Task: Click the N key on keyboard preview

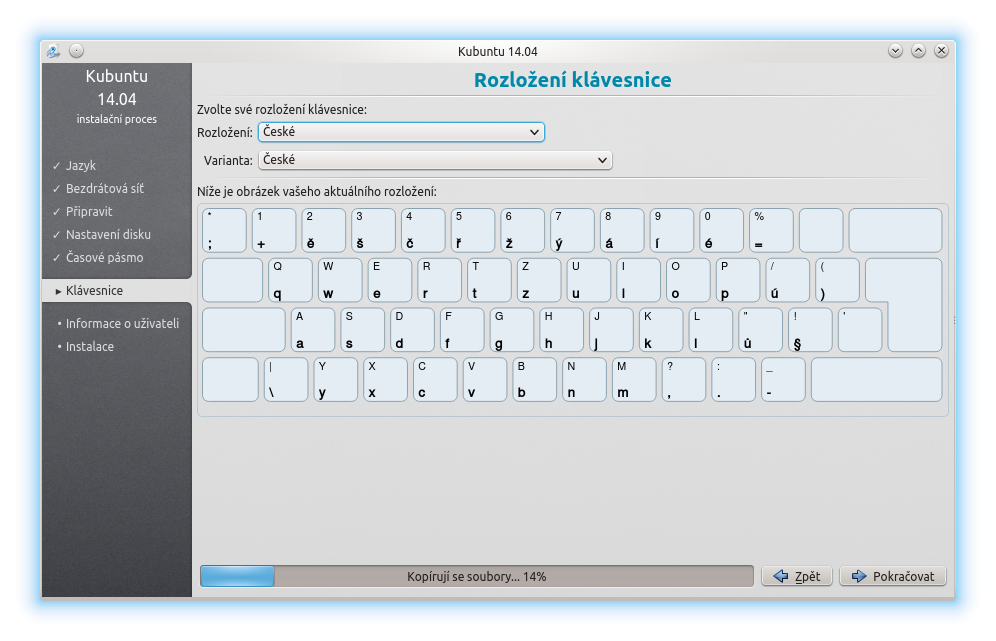Action: pos(584,379)
